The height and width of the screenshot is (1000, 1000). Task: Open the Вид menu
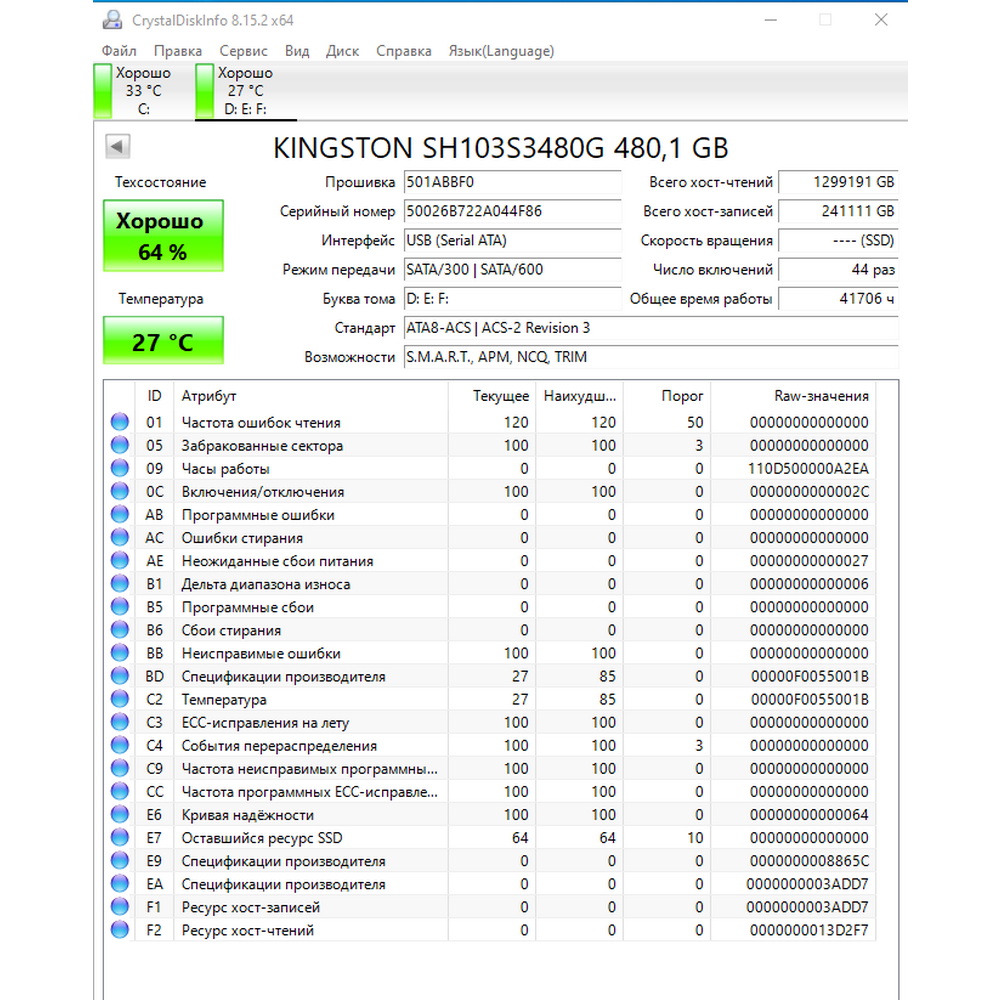(x=297, y=50)
